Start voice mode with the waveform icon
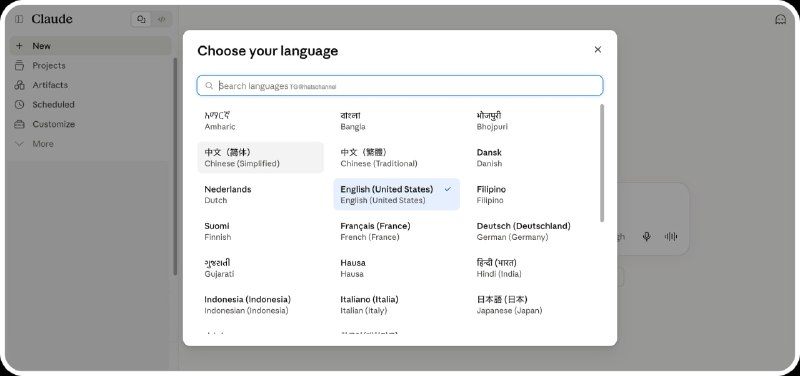The width and height of the screenshot is (800, 376). (670, 236)
